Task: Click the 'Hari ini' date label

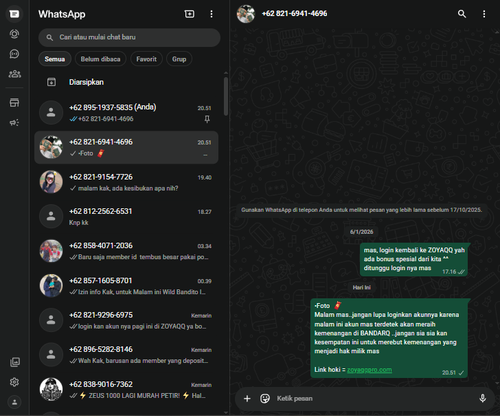Action: coord(361,287)
